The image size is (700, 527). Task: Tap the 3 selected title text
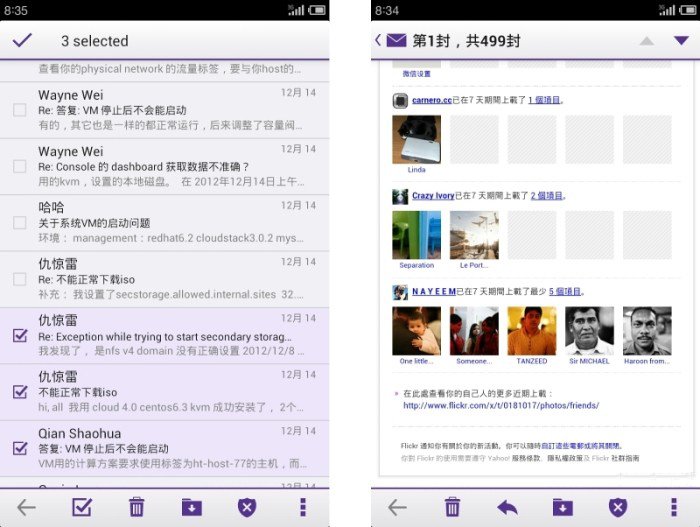[95, 41]
